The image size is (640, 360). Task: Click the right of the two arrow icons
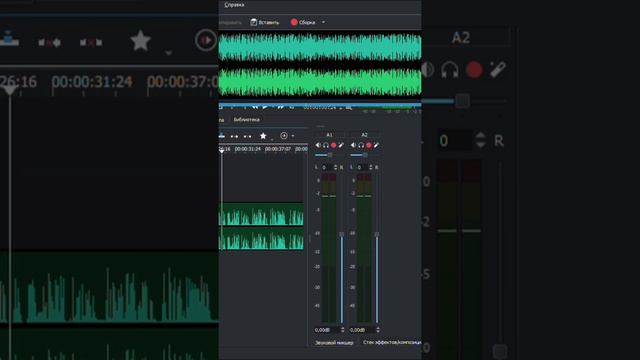coord(247,136)
